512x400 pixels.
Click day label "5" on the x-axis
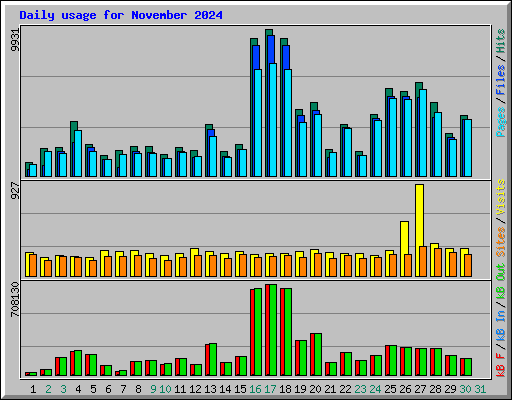(93, 389)
